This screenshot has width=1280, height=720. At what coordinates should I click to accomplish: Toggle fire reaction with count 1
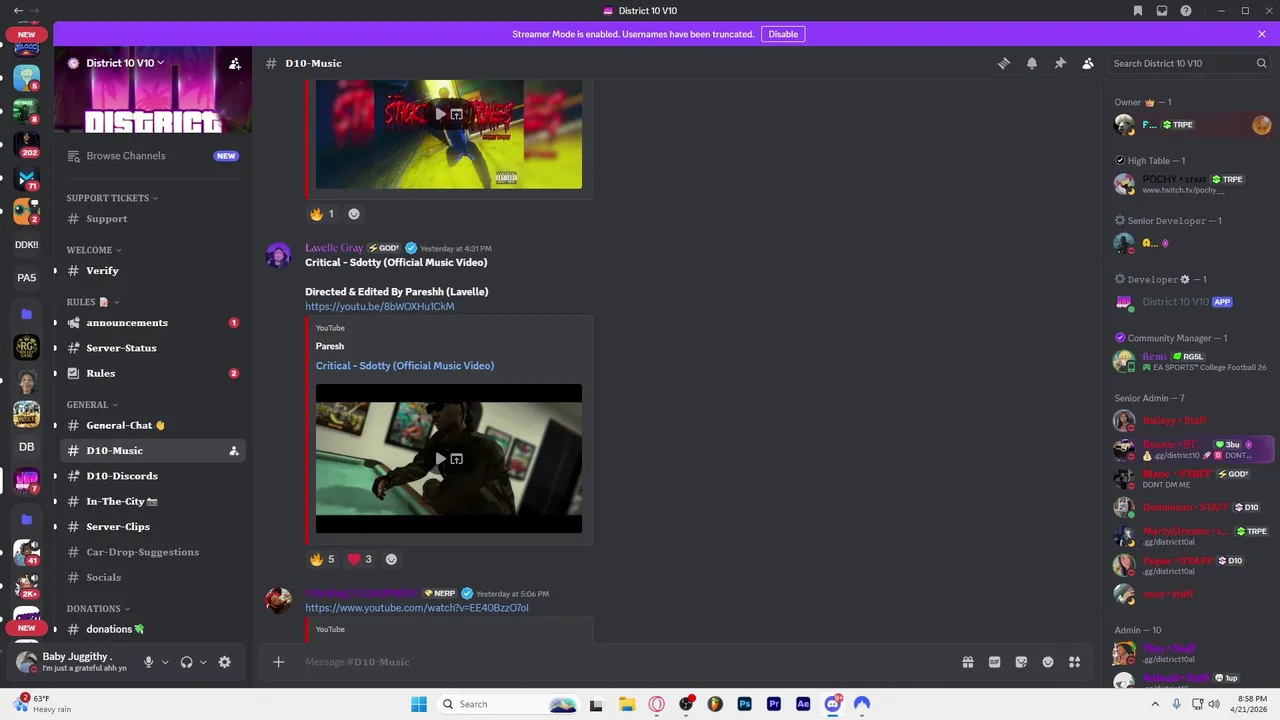(322, 214)
